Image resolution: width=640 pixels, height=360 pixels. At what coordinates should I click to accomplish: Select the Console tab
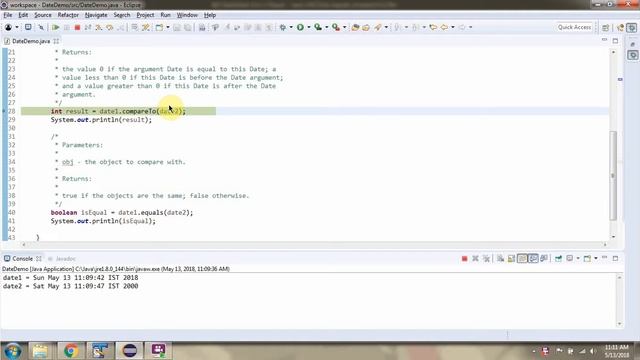point(22,259)
